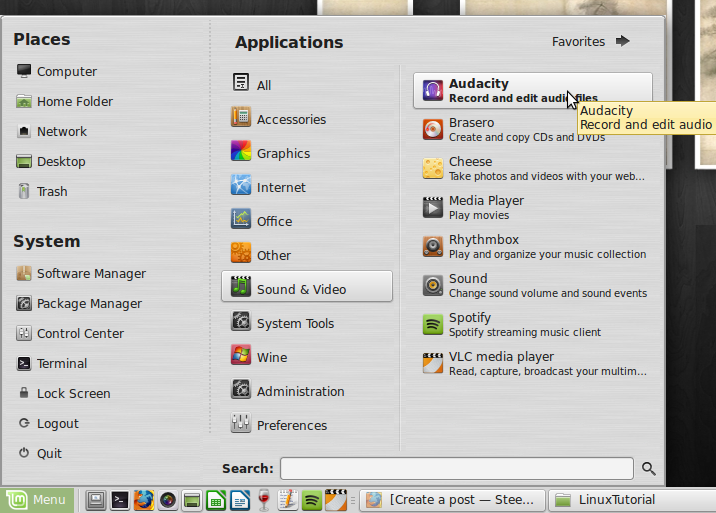
Task: Open Home Folder from Places
Action: tap(64, 101)
